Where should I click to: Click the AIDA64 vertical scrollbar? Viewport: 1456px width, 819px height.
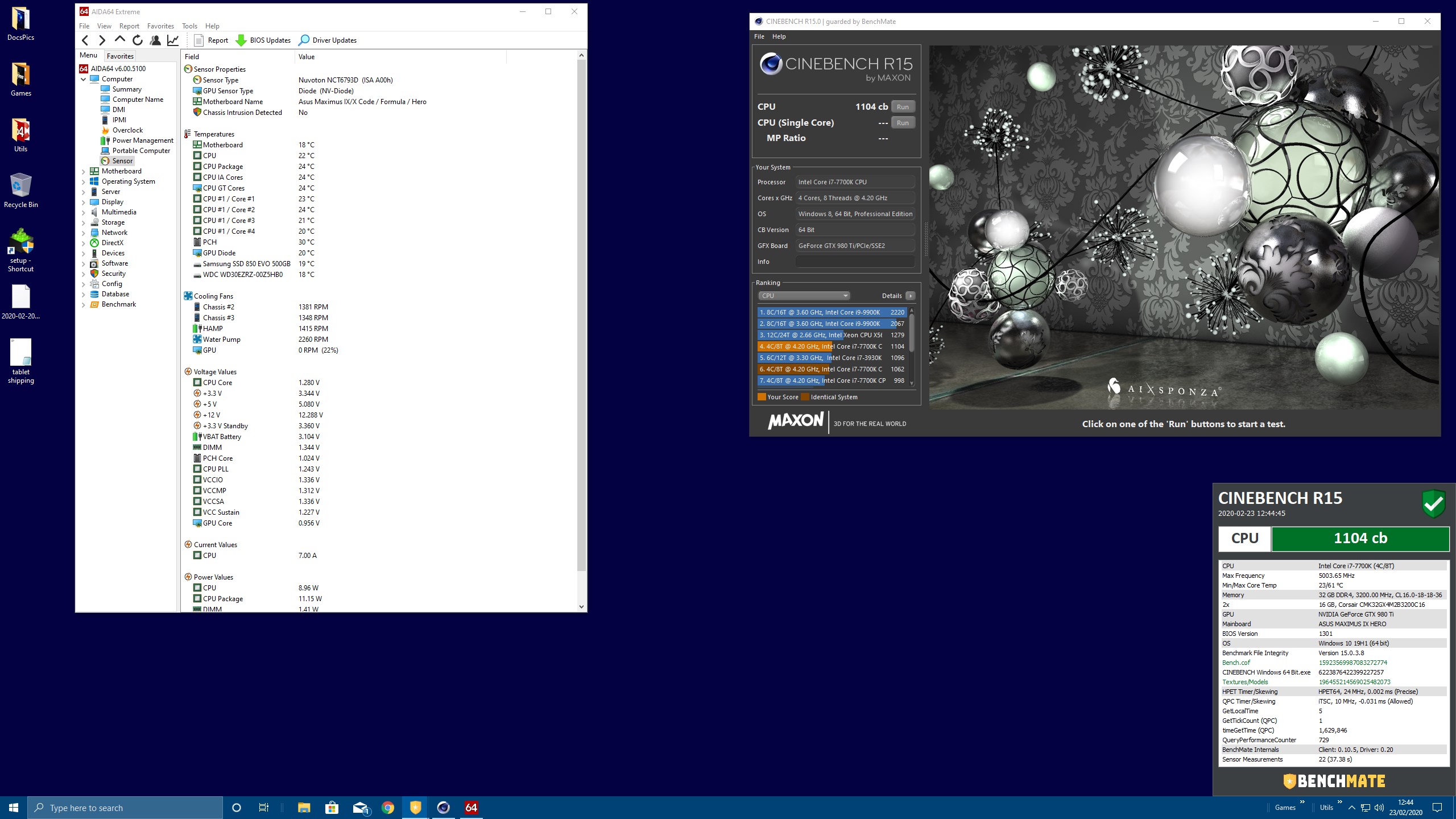pyautogui.click(x=581, y=315)
